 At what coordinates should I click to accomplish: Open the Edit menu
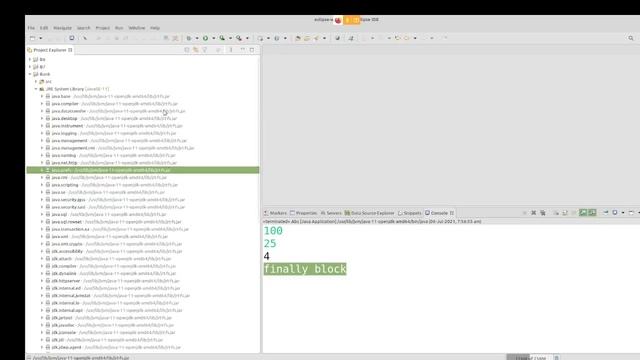[44, 28]
